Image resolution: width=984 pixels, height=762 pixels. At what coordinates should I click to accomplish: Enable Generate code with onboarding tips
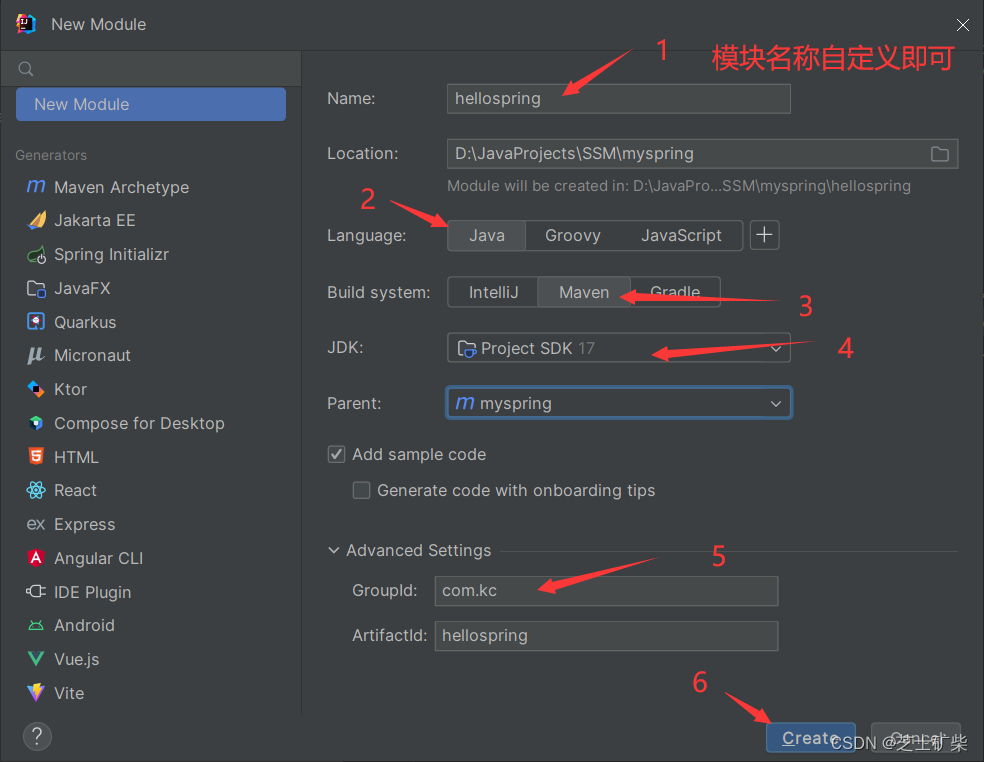[361, 490]
